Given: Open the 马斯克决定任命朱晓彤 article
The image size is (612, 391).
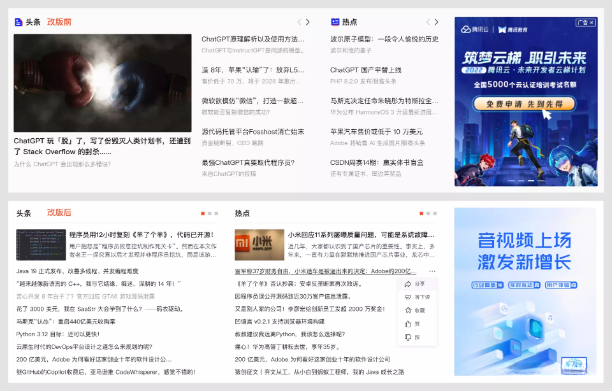Looking at the screenshot, I should 384,101.
